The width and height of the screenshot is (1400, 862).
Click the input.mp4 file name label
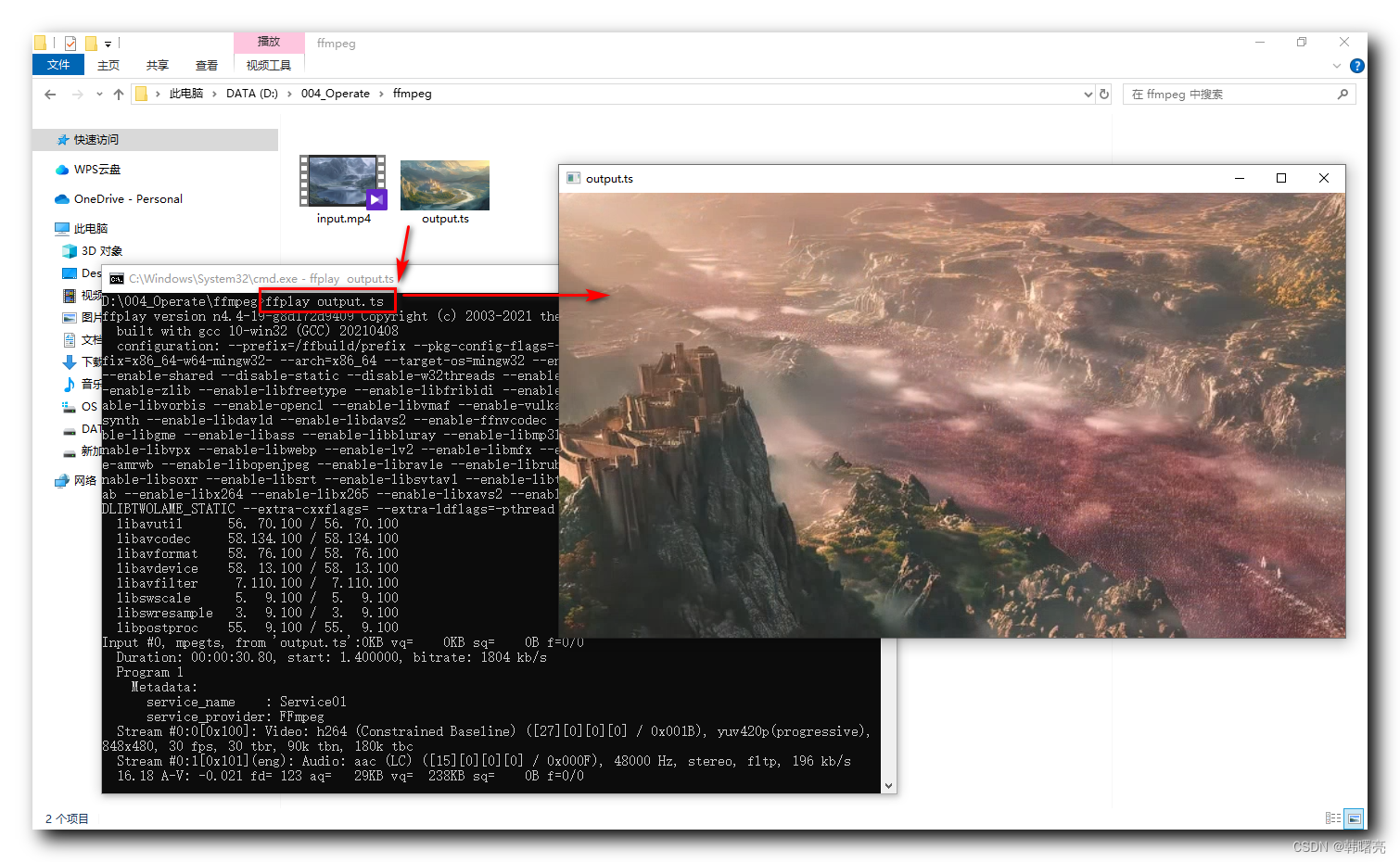point(343,219)
